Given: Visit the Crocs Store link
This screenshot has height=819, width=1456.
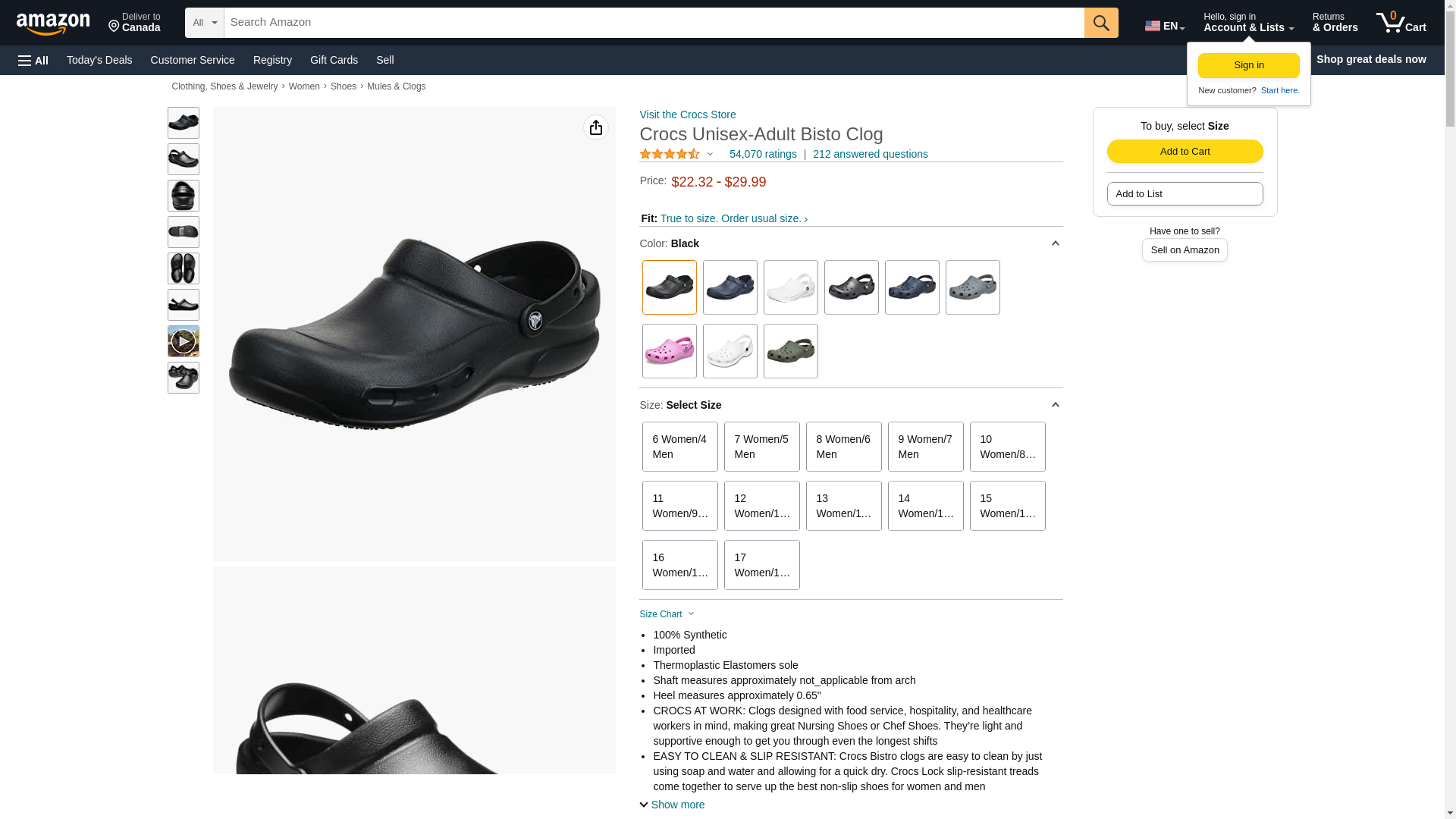Looking at the screenshot, I should pyautogui.click(x=688, y=115).
